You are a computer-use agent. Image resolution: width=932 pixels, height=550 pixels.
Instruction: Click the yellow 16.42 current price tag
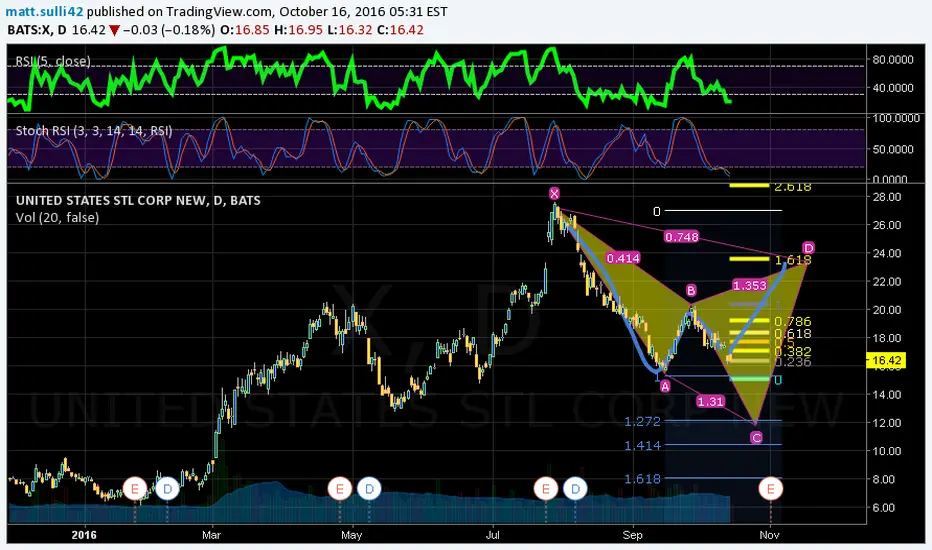(x=886, y=360)
